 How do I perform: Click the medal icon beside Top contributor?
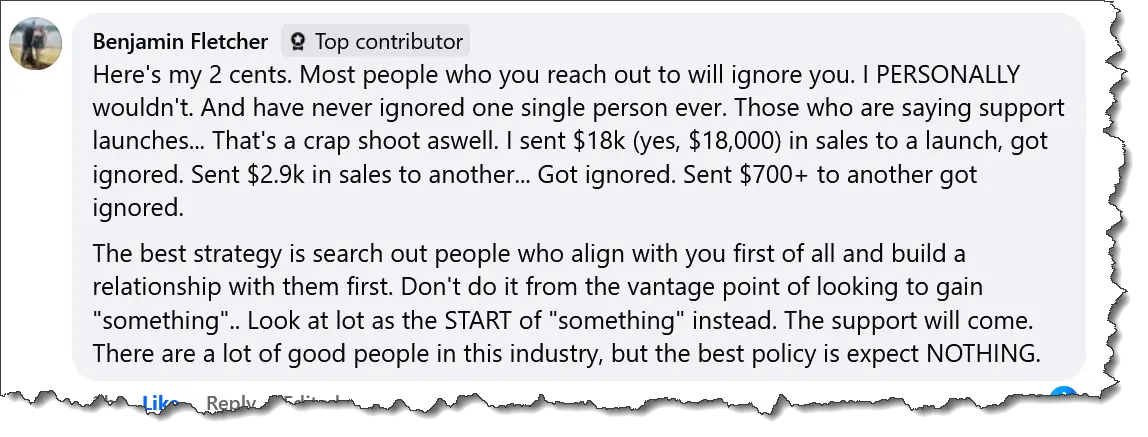[x=297, y=42]
